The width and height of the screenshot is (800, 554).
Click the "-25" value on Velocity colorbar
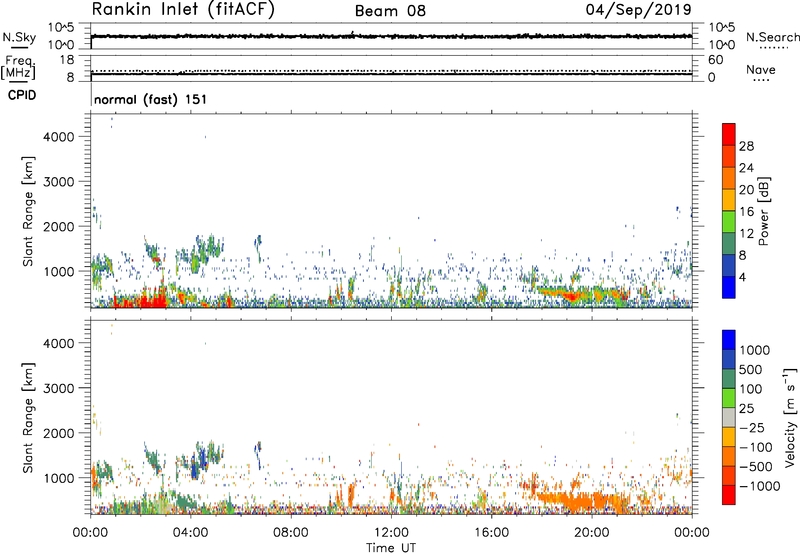[751, 428]
